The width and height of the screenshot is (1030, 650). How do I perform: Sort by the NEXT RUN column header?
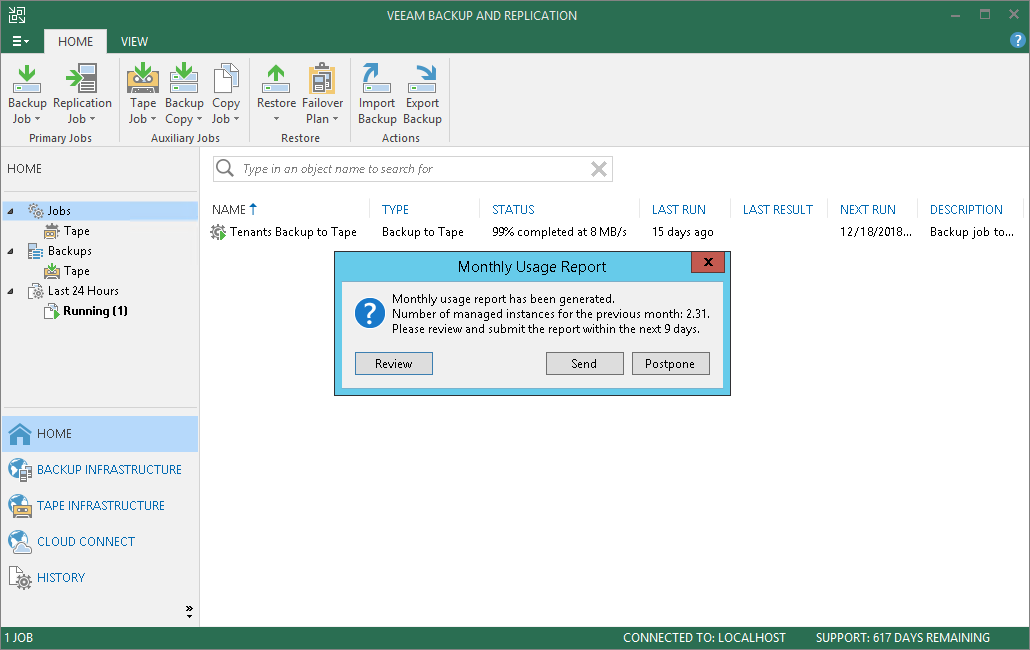click(867, 209)
